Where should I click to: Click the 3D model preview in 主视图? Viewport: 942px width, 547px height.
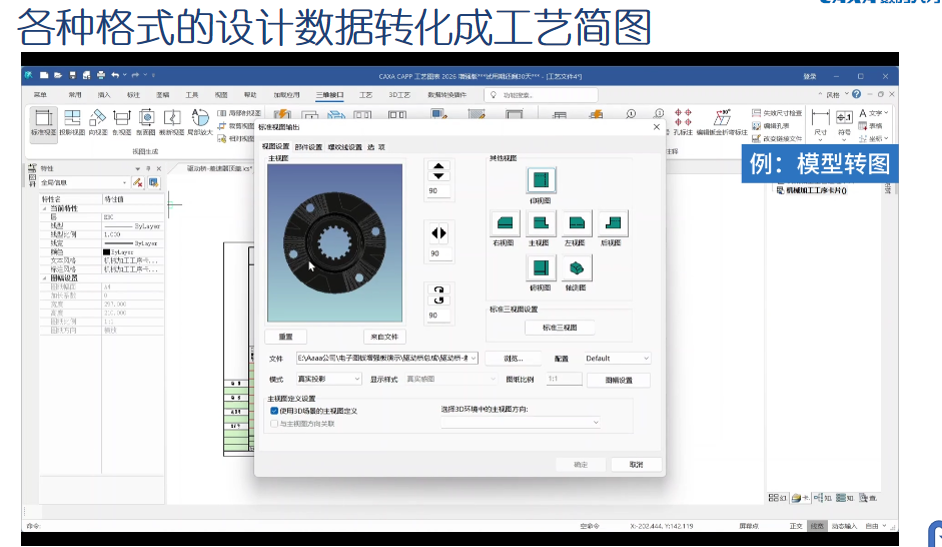click(335, 243)
